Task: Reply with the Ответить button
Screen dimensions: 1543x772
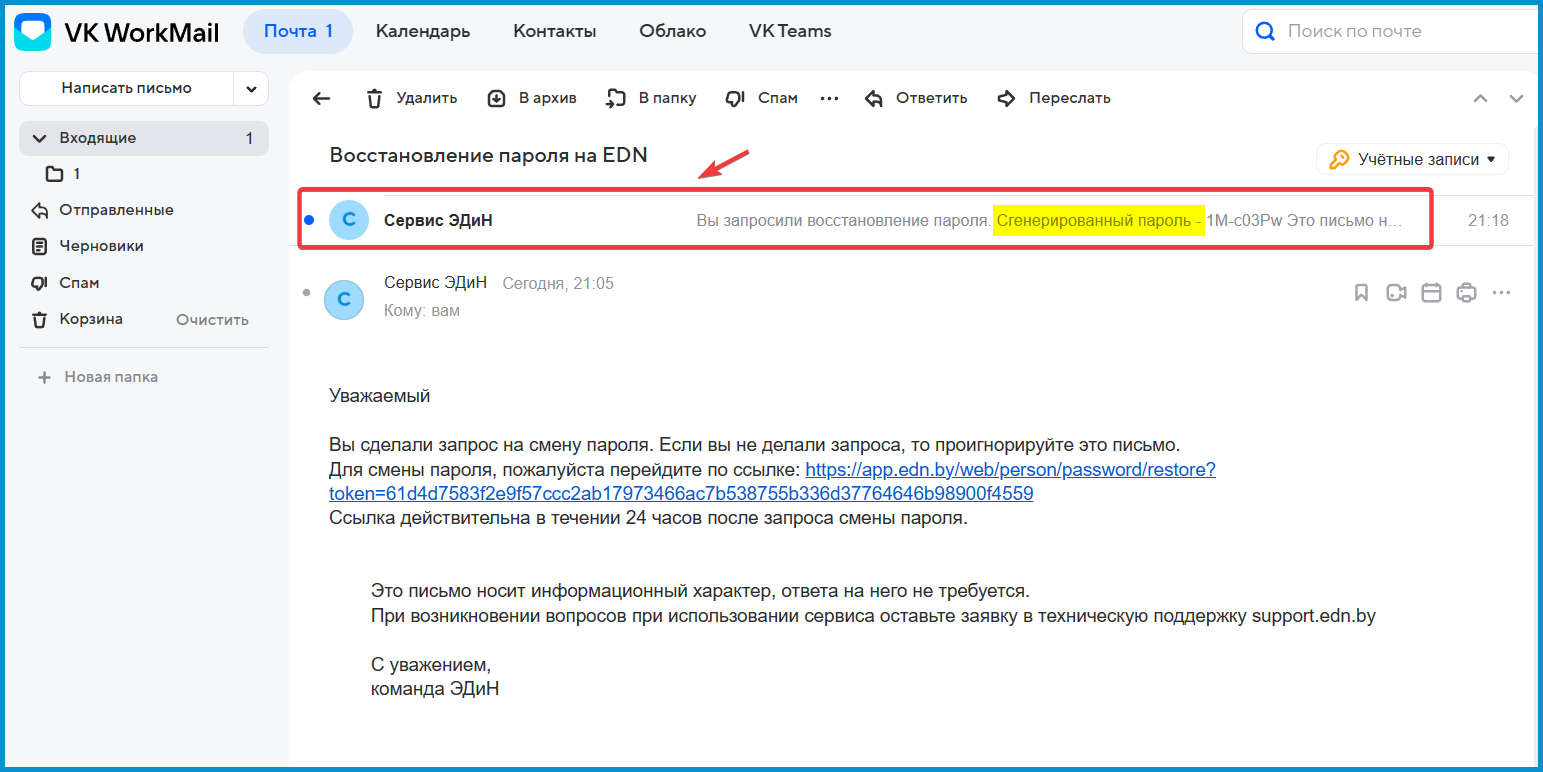Action: click(x=916, y=98)
